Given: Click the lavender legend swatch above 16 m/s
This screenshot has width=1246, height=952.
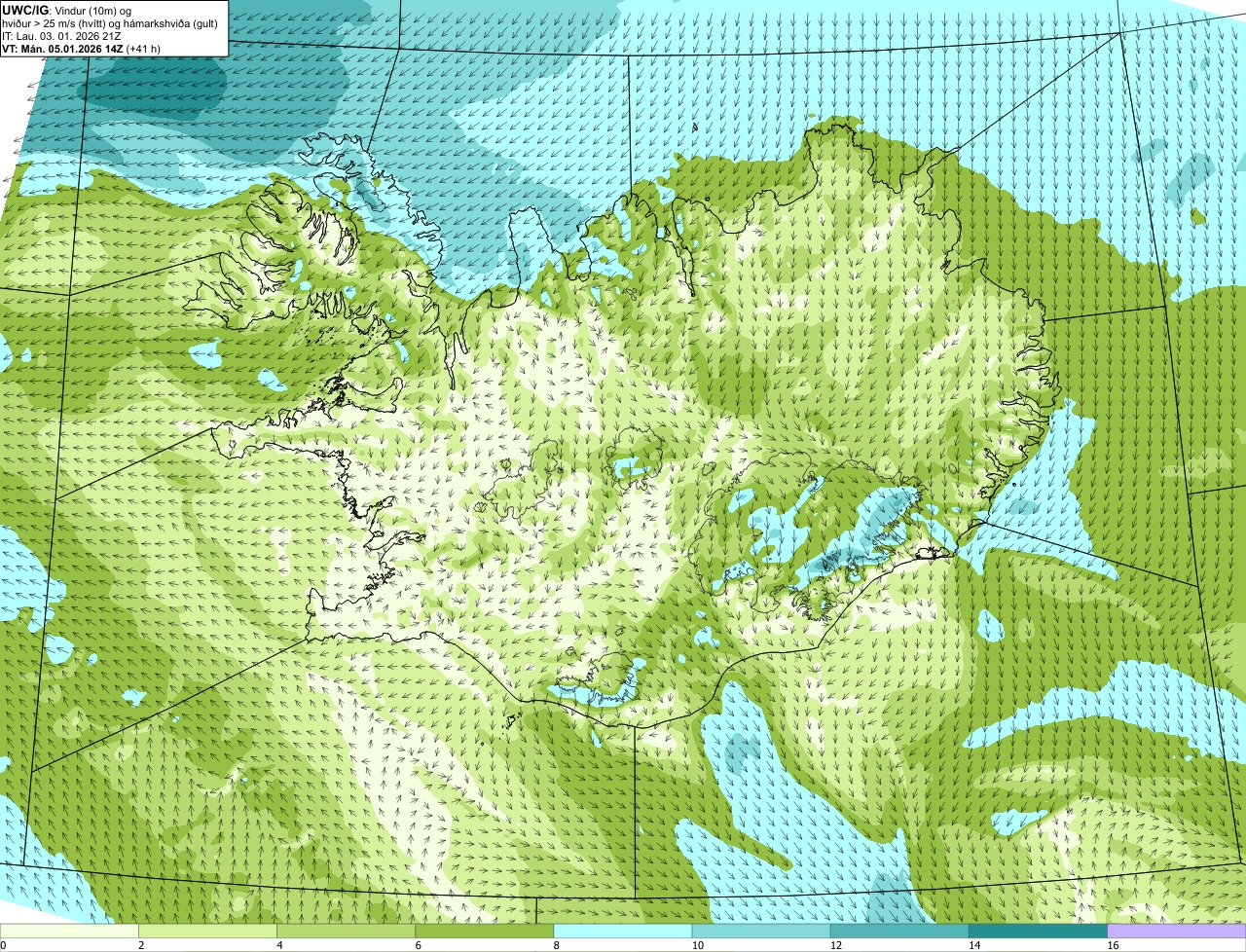Looking at the screenshot, I should 1177,932.
